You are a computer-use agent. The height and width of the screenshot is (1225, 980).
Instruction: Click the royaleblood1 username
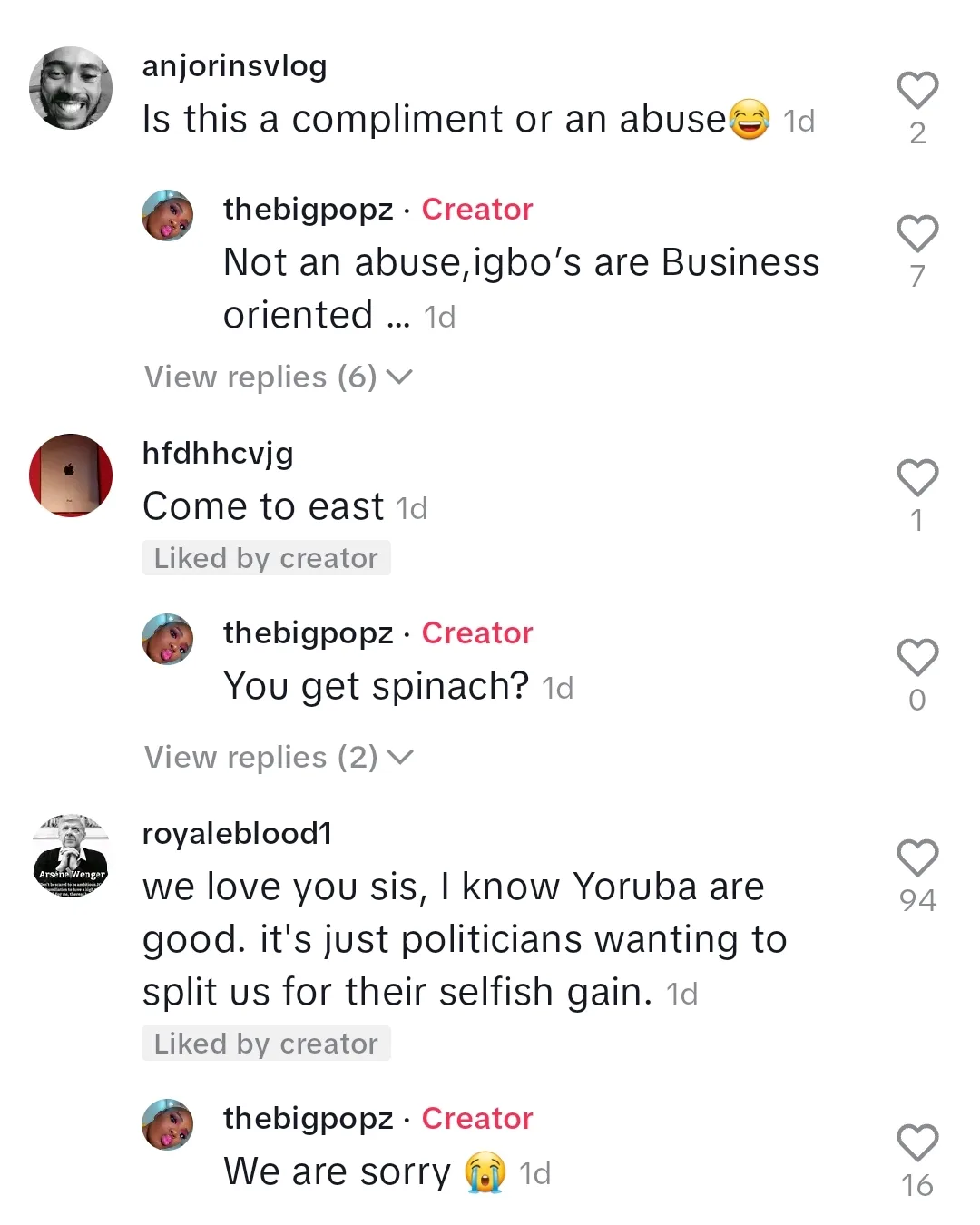pyautogui.click(x=238, y=832)
